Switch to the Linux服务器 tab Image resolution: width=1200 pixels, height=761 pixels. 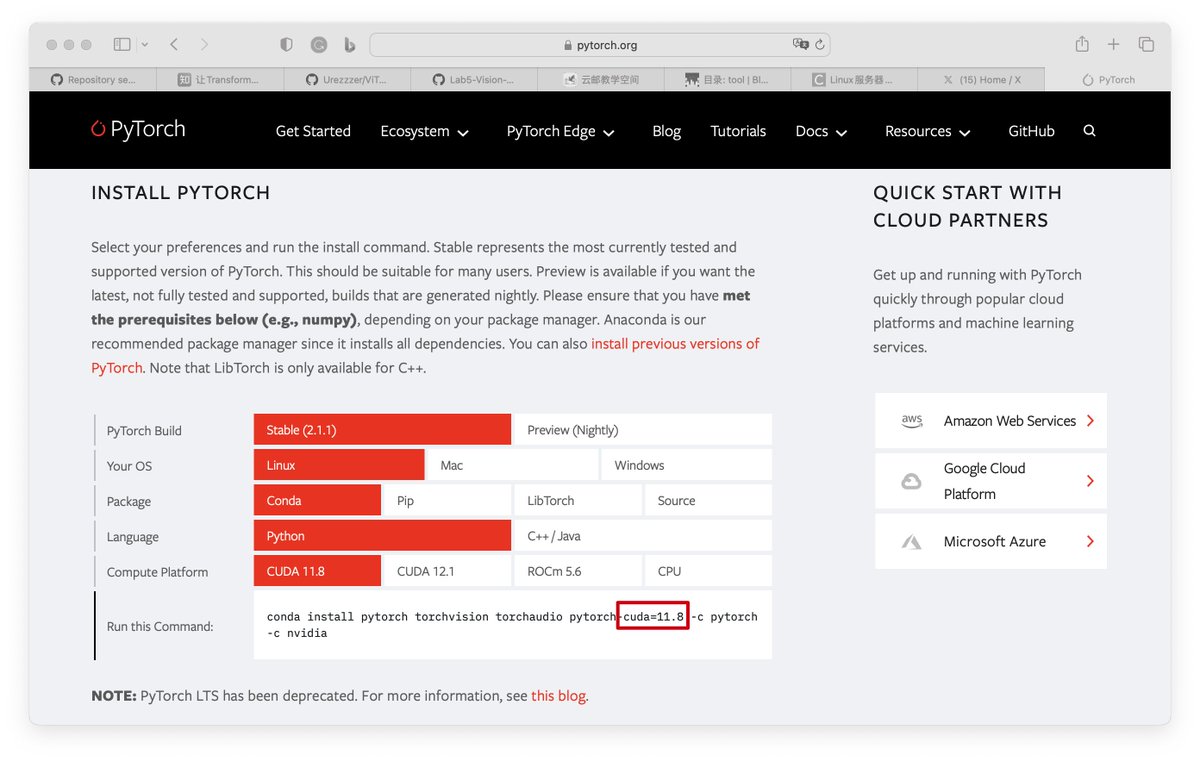pos(855,79)
